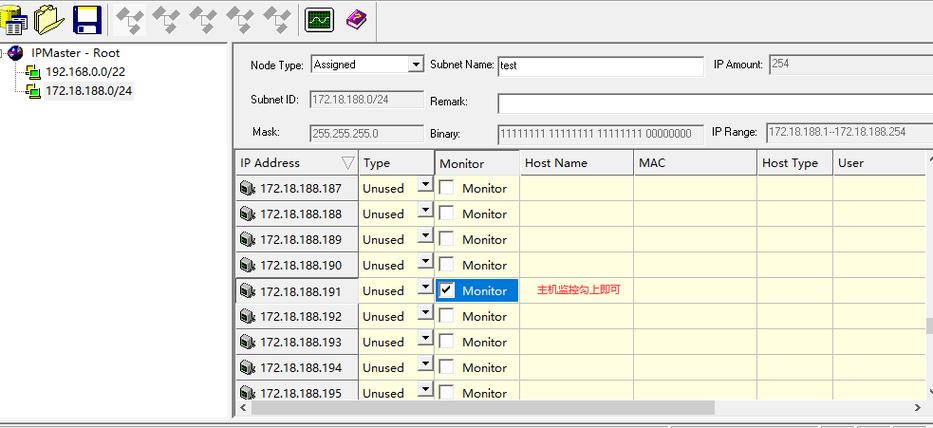933x428 pixels.
Task: Enable Monitor checkbox for 172.18.188.188
Action: (x=446, y=214)
